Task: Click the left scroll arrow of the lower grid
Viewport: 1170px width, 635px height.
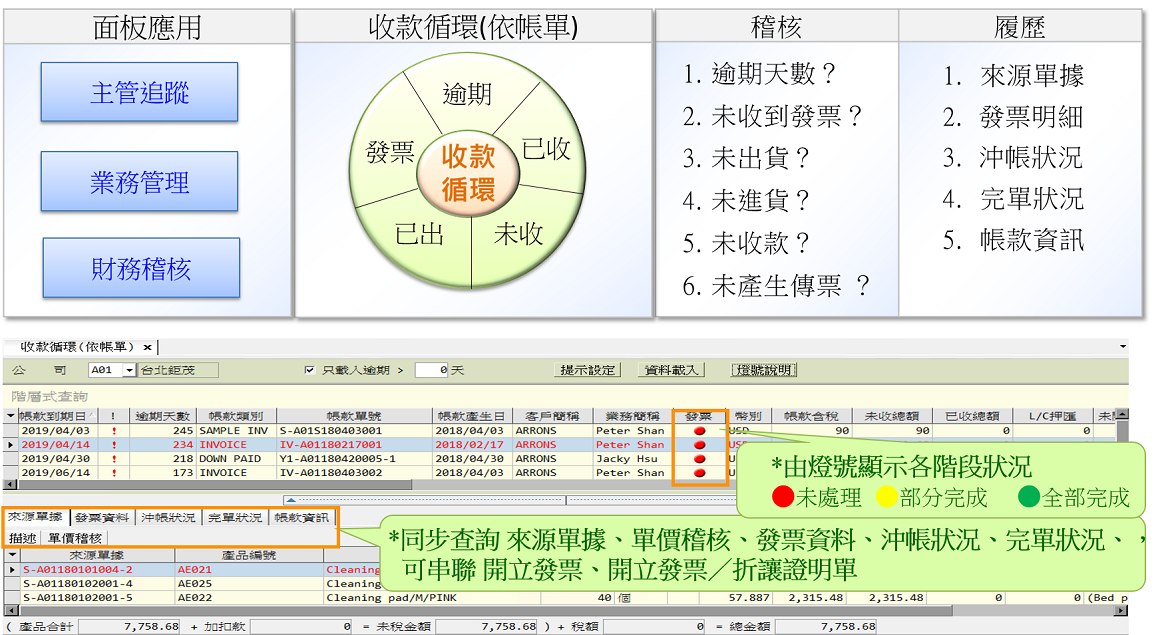Action: (x=10, y=611)
